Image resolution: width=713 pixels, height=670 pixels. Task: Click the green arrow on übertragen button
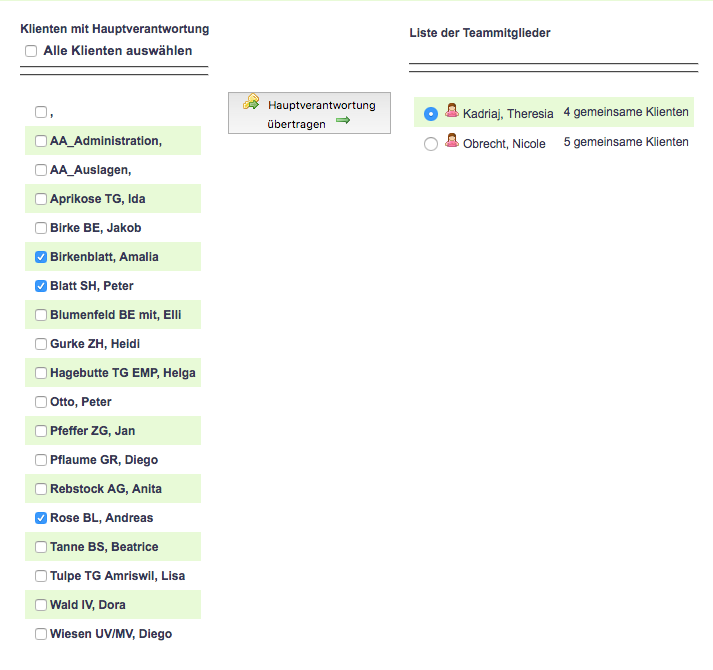(344, 121)
